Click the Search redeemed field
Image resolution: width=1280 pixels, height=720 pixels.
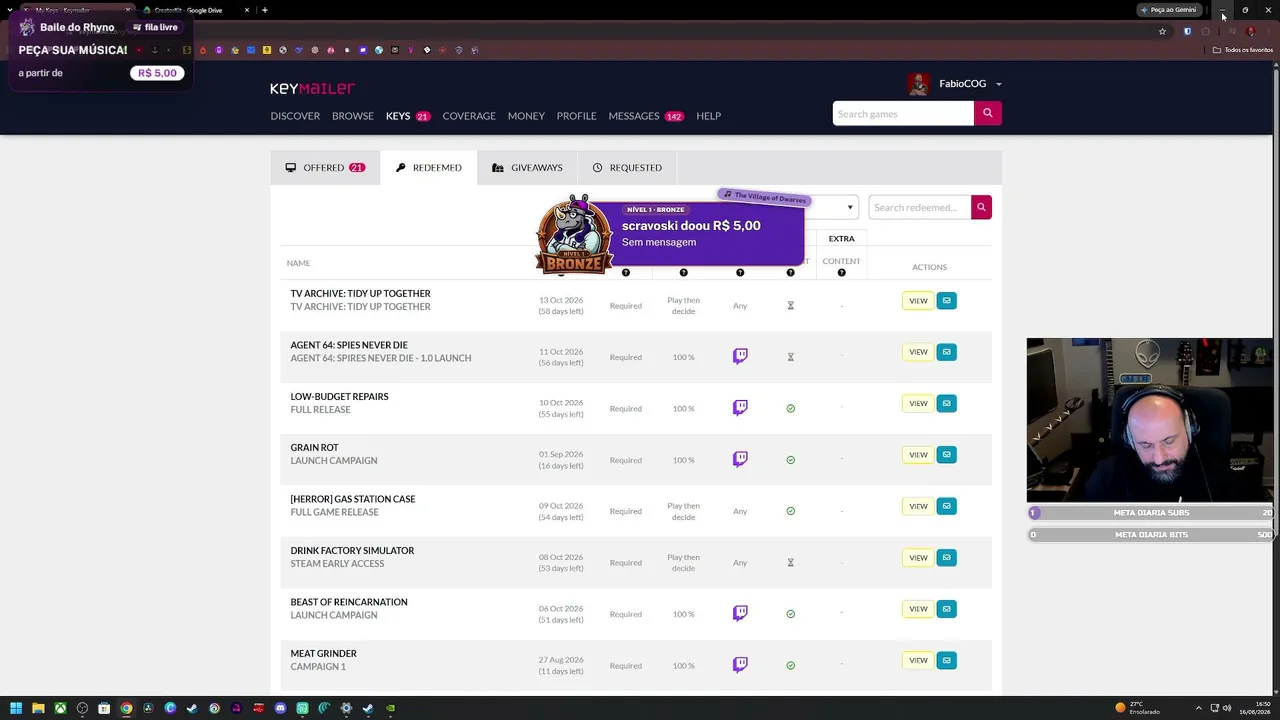[920, 207]
